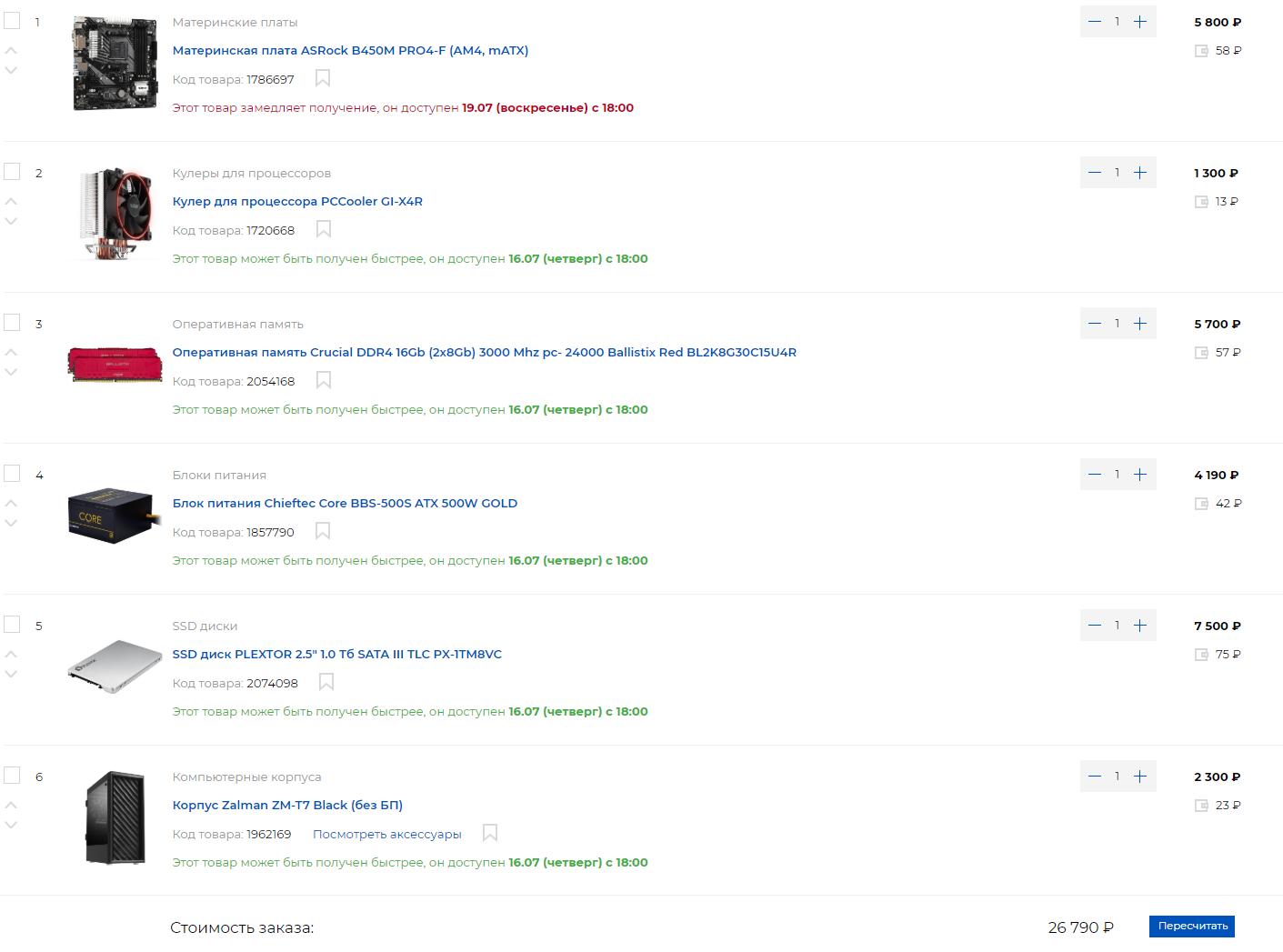Click the bonus wallet icon next to 58 ₽
Viewport: 1283px width, 952px height.
point(1201,51)
